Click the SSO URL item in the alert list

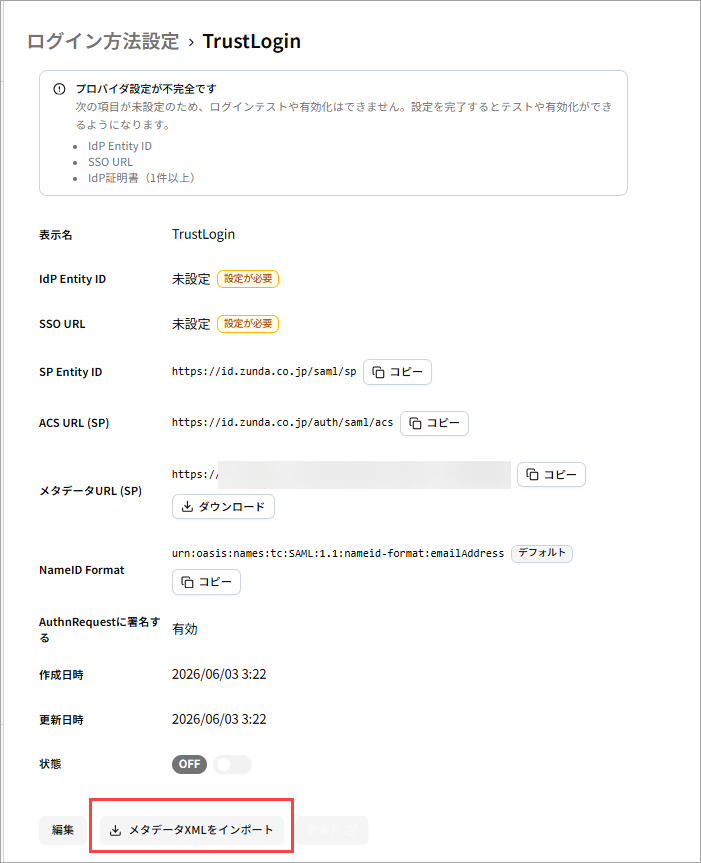click(111, 162)
